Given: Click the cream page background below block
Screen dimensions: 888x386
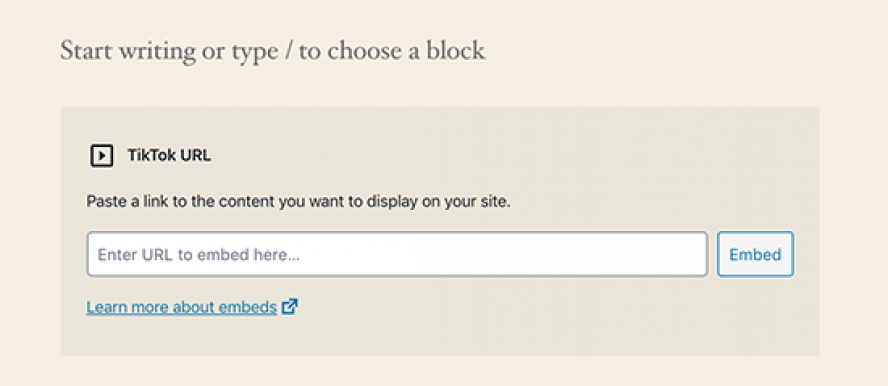Looking at the screenshot, I should pos(439,371).
